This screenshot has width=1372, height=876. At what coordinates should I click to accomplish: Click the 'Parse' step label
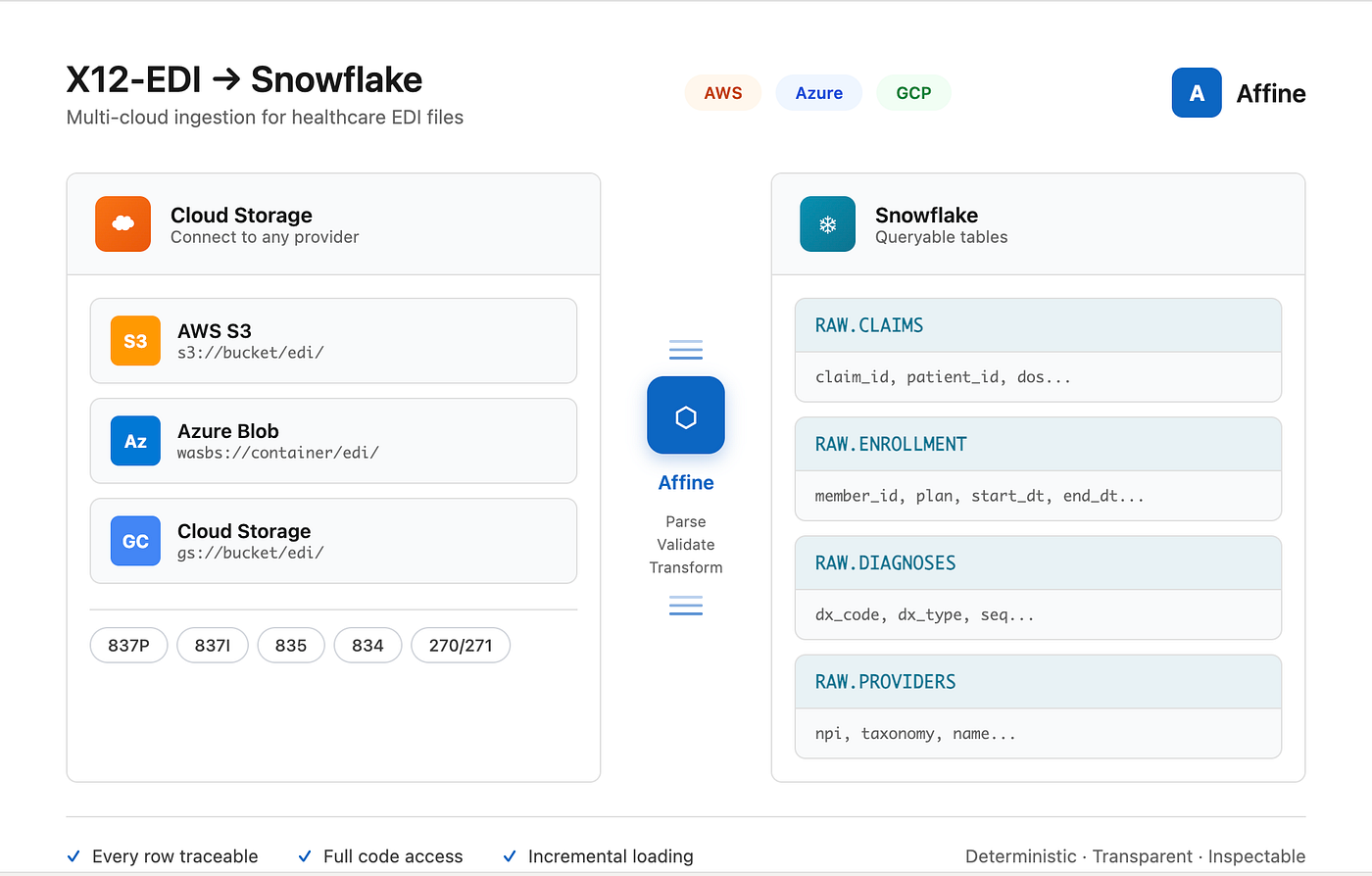pos(686,521)
